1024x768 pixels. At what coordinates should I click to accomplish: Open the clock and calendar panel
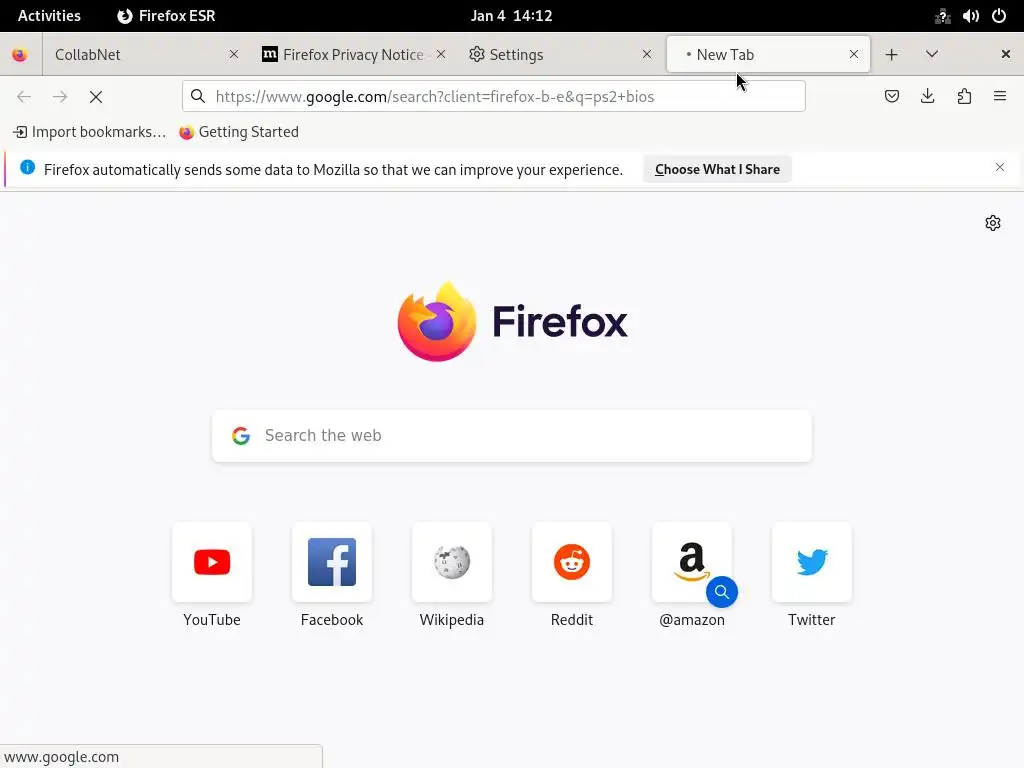click(x=511, y=16)
